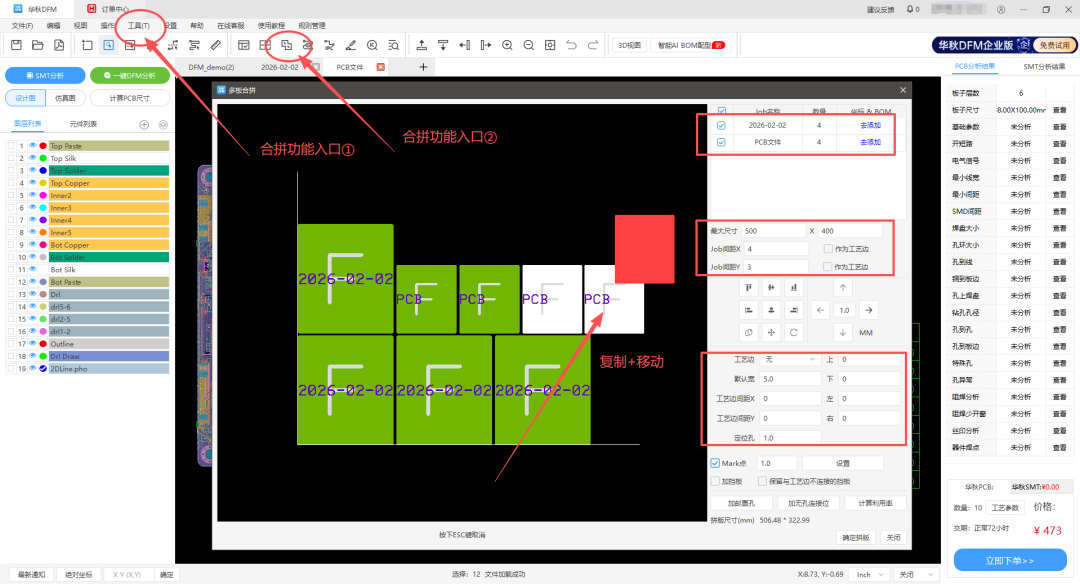Click the red color dot of Top Paste
1080x584 pixels.
(43, 146)
